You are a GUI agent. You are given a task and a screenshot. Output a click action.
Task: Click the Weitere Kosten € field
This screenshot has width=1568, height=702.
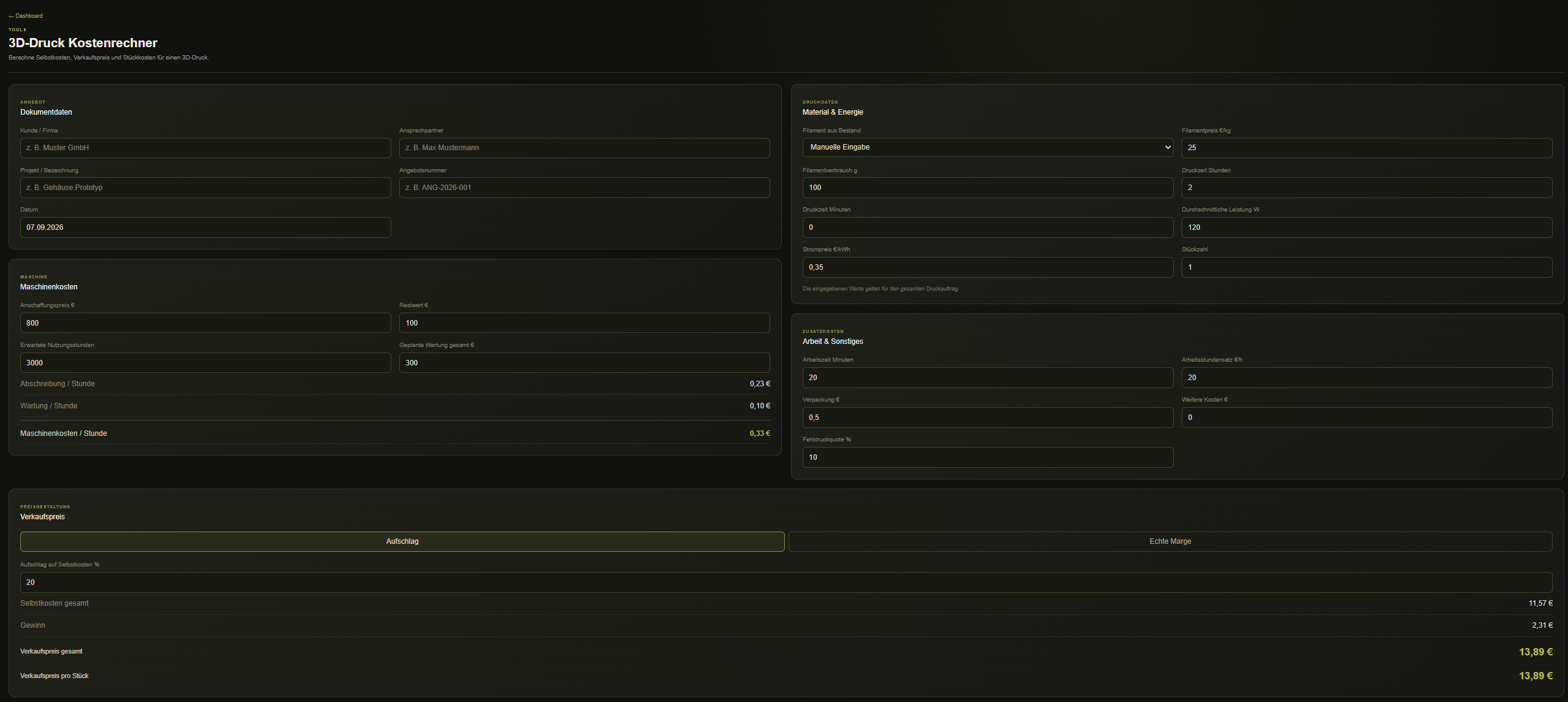[x=1367, y=418]
